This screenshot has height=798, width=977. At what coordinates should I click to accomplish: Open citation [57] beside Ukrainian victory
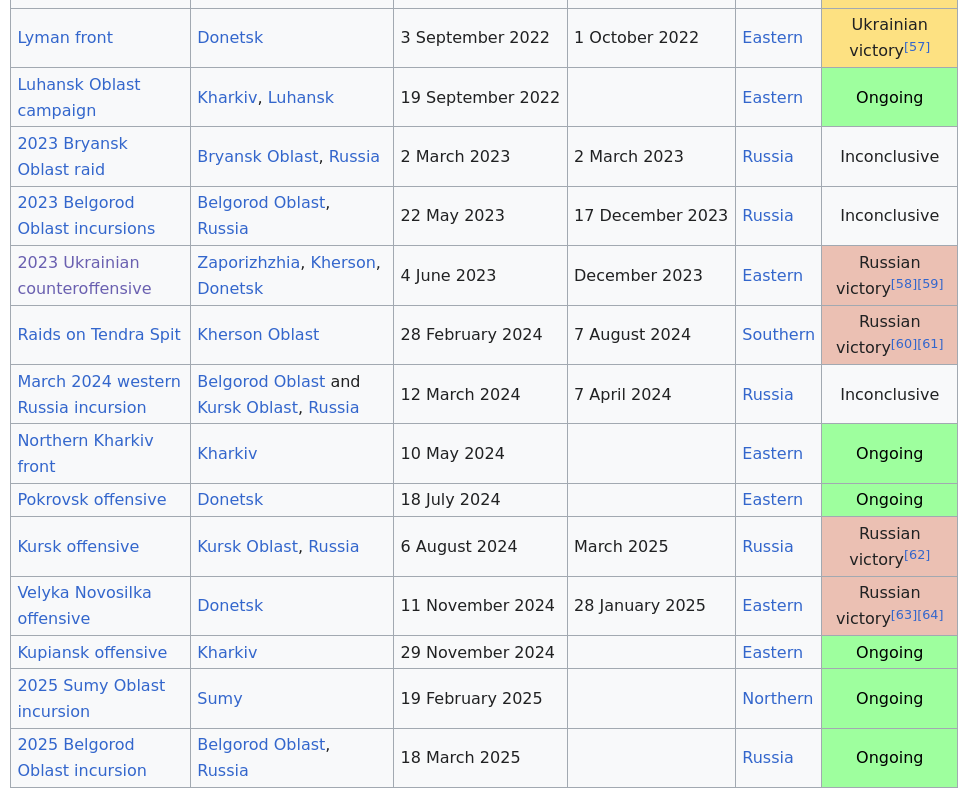point(917,47)
